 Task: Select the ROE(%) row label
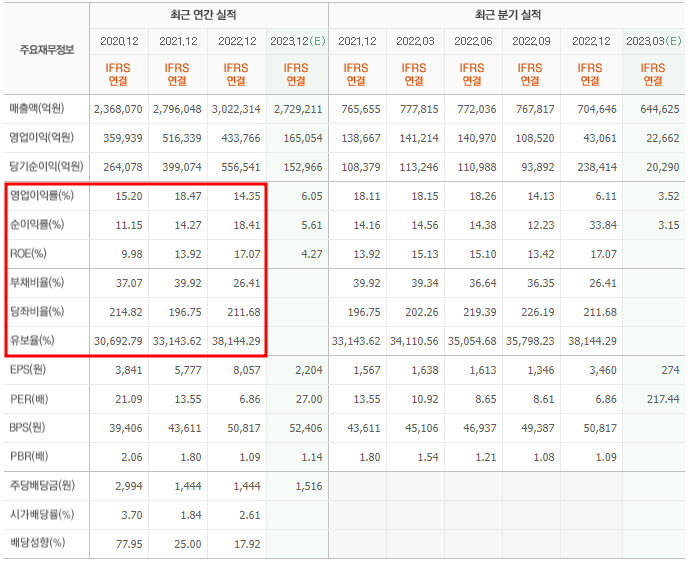tap(28, 253)
